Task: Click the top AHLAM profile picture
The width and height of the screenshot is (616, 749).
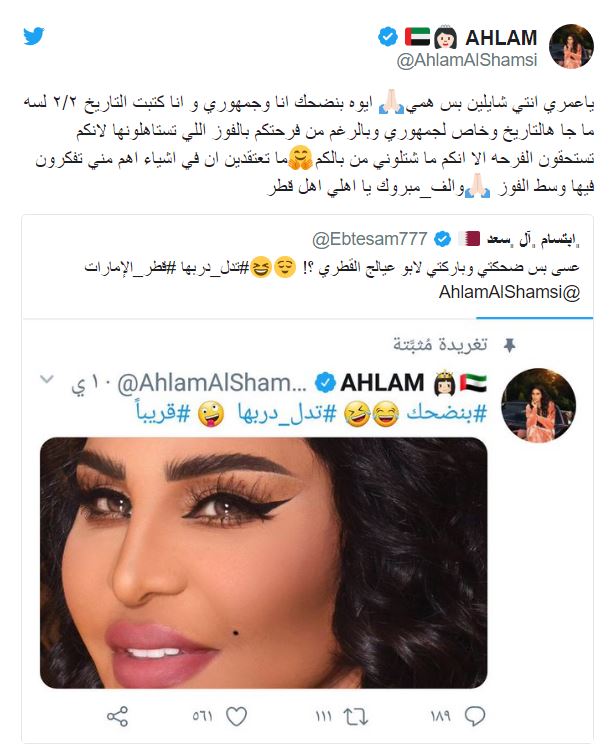Action: pos(571,46)
